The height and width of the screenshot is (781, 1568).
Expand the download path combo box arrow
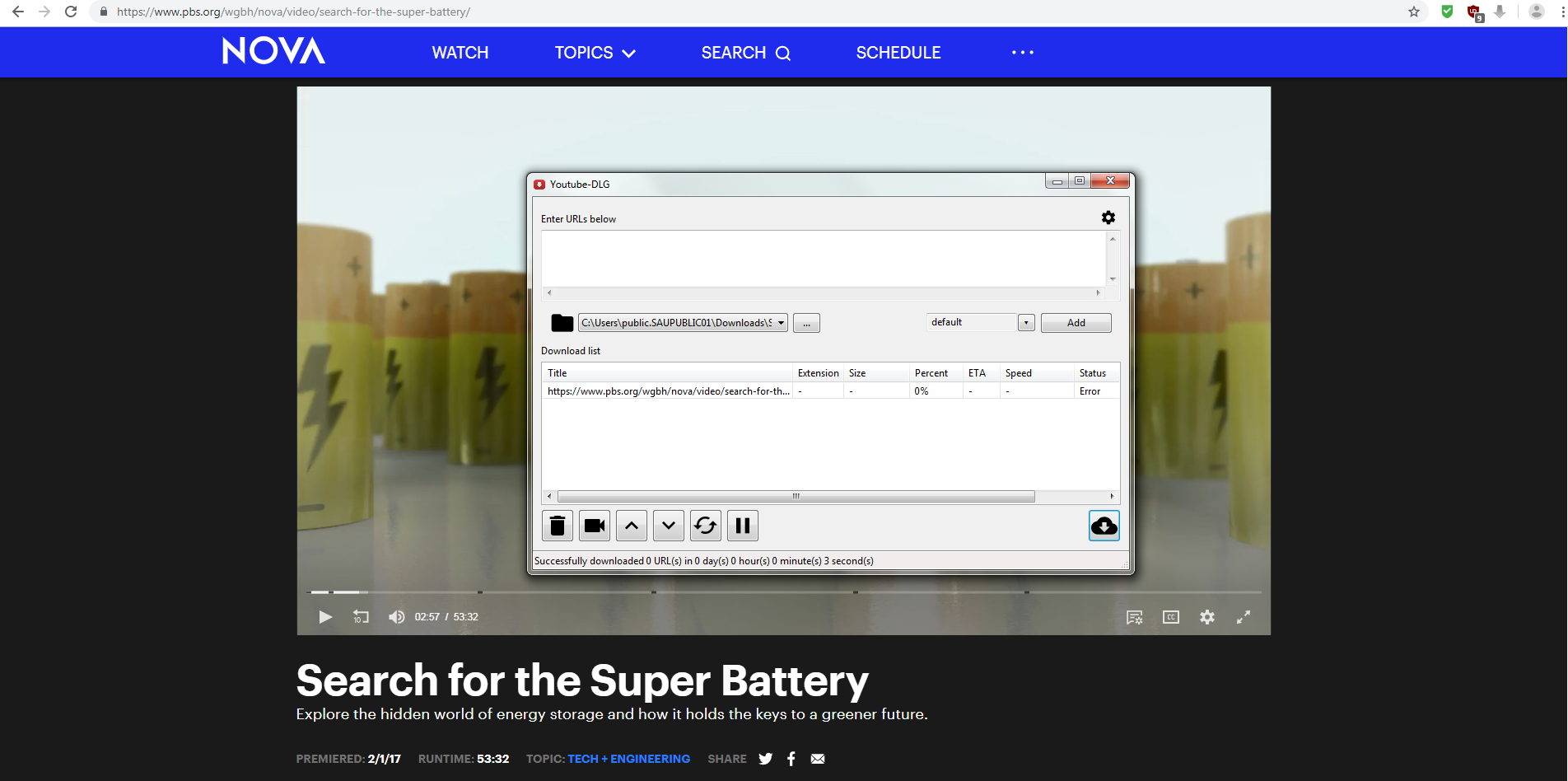(x=780, y=323)
